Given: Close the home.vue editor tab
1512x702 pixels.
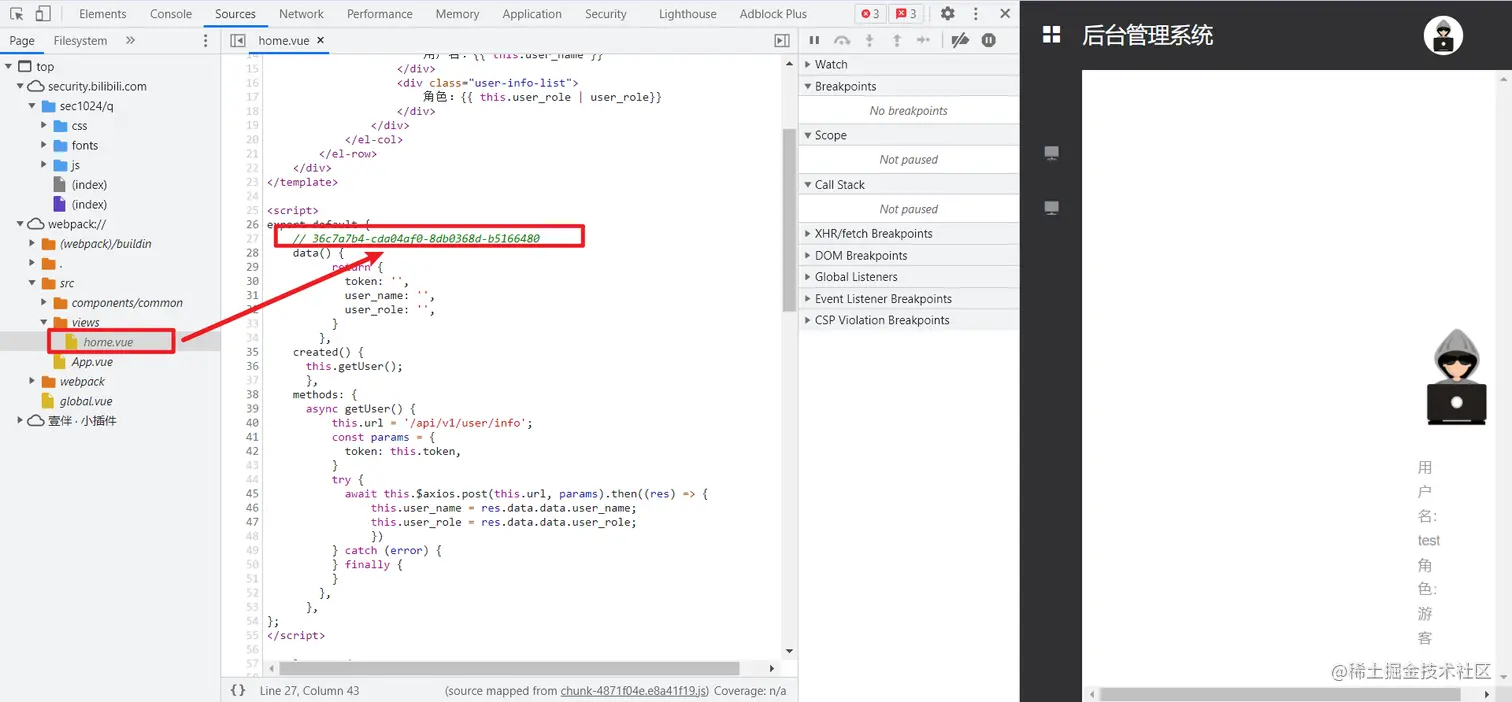Looking at the screenshot, I should coord(320,40).
